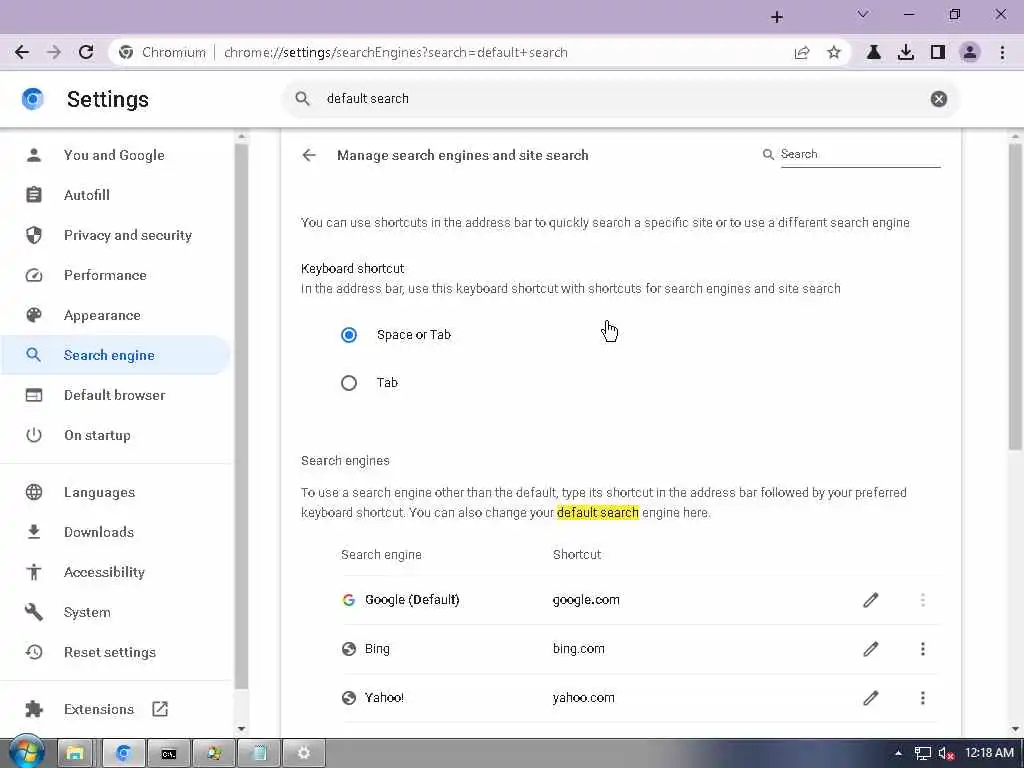The image size is (1024, 768).
Task: Click the network tray icon
Action: coord(922,754)
